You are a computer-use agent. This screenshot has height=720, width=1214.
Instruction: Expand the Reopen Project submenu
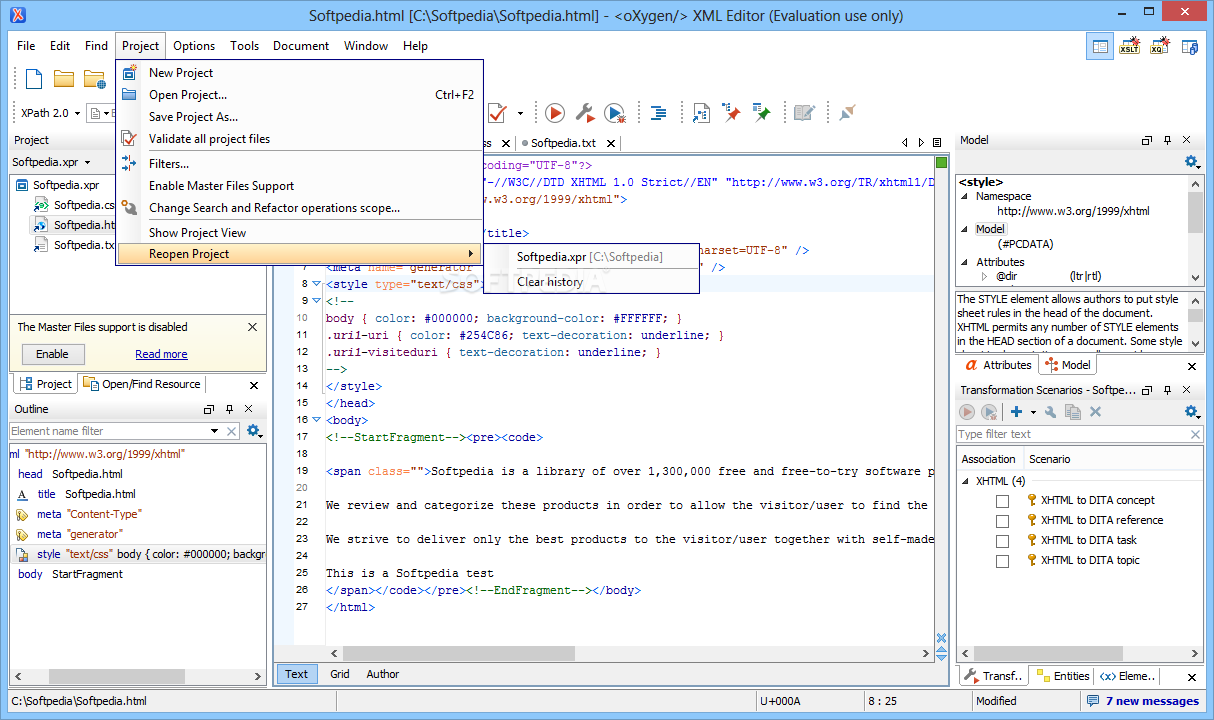(299, 254)
